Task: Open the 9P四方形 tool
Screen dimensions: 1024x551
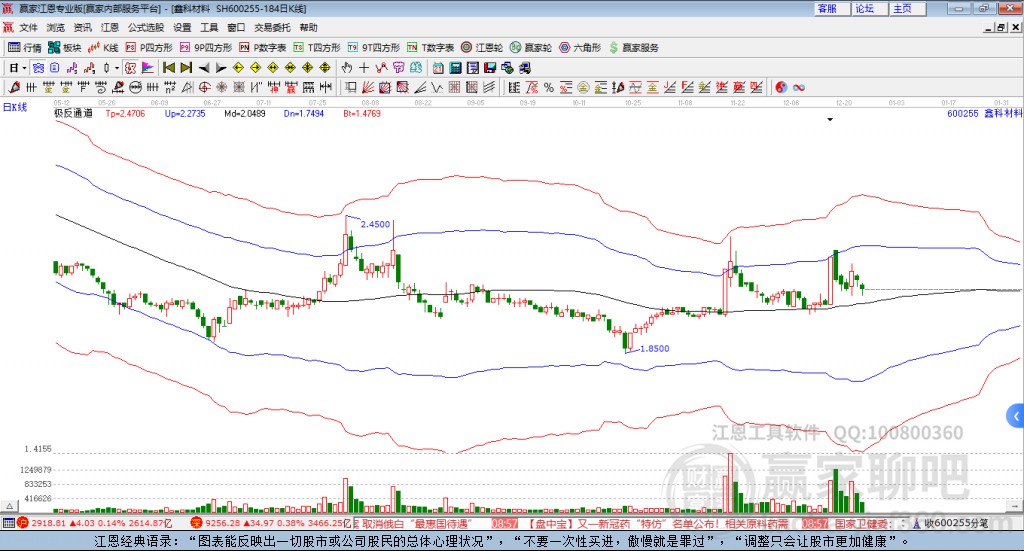Action: (x=206, y=48)
